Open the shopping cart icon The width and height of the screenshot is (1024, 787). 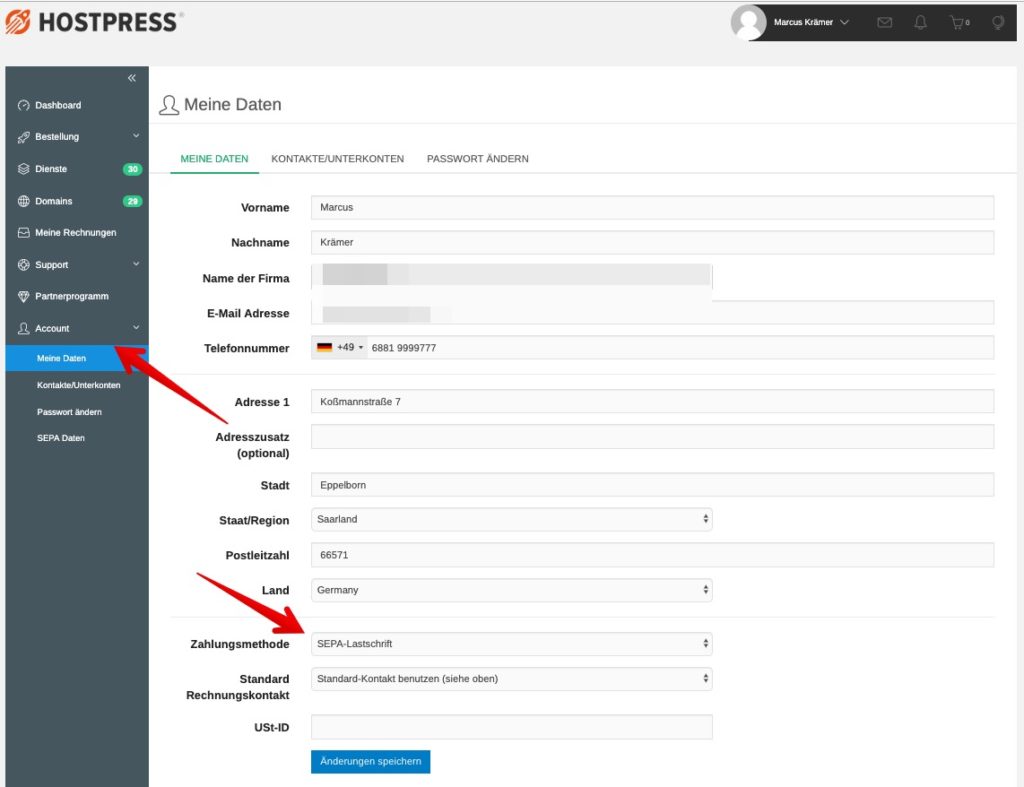(957, 23)
